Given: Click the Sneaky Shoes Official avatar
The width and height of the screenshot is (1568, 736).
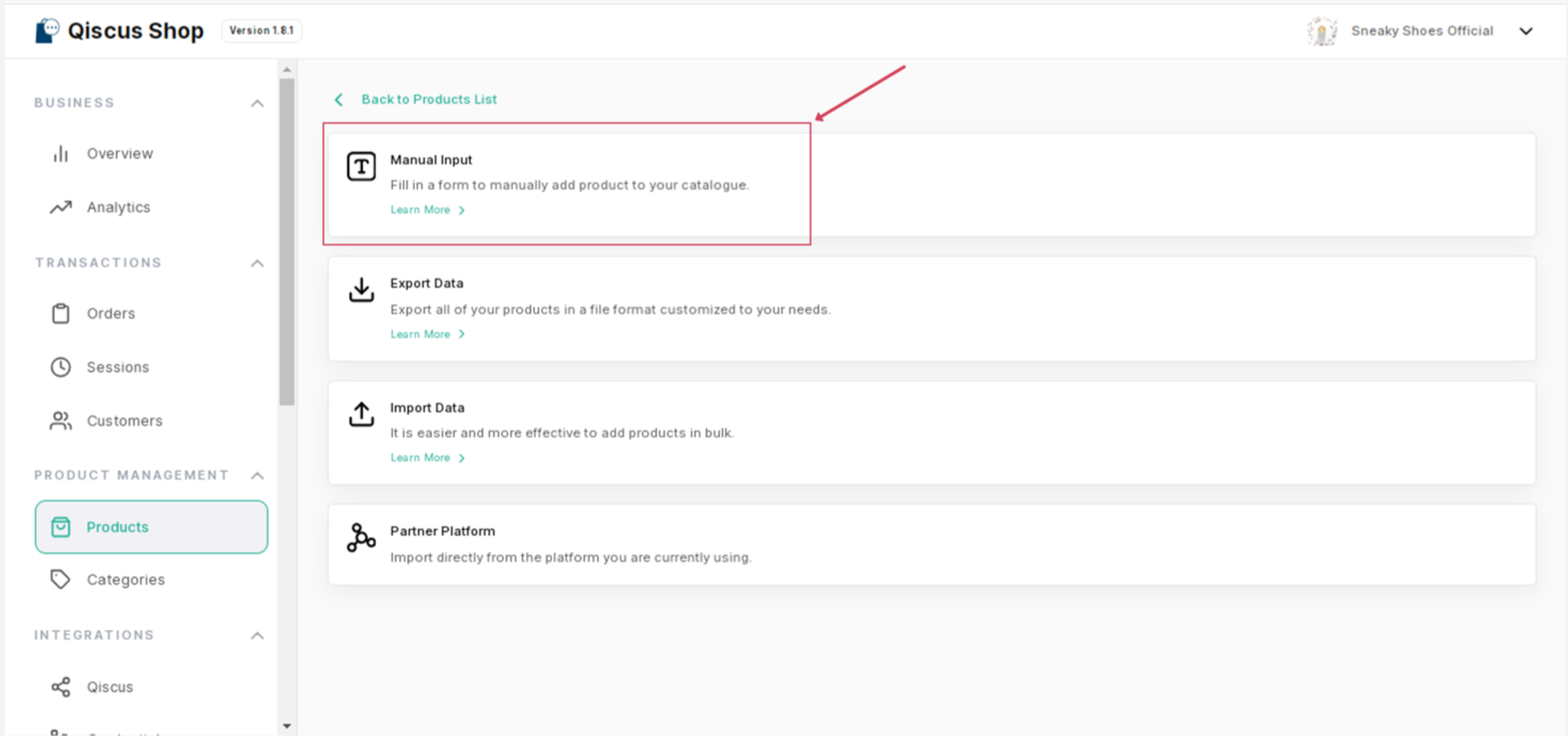Looking at the screenshot, I should pyautogui.click(x=1322, y=31).
